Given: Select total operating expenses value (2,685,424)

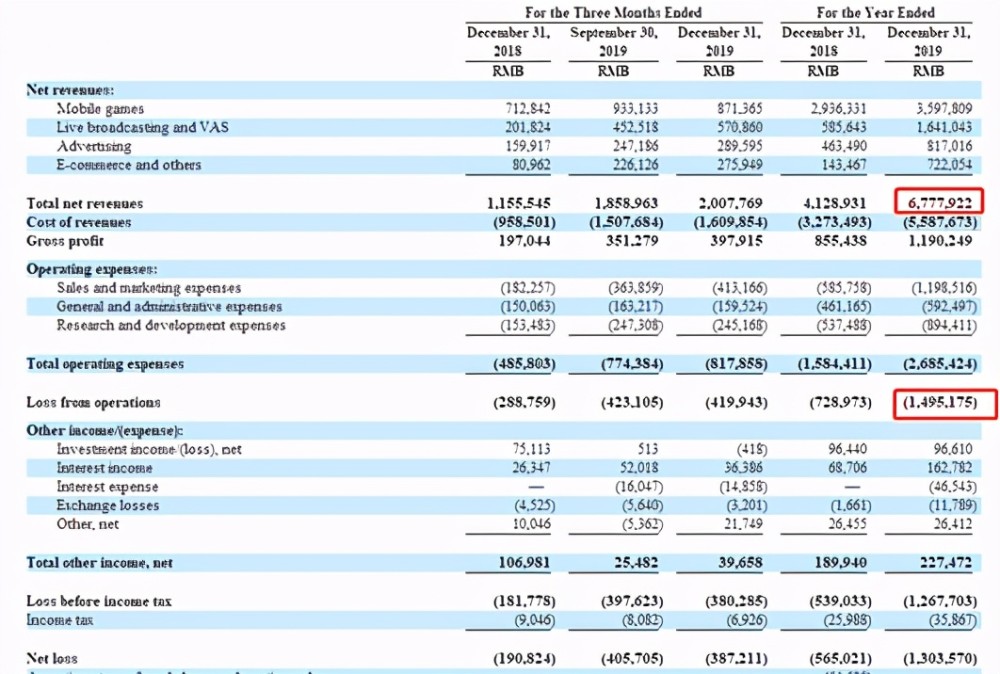Looking at the screenshot, I should tap(939, 364).
